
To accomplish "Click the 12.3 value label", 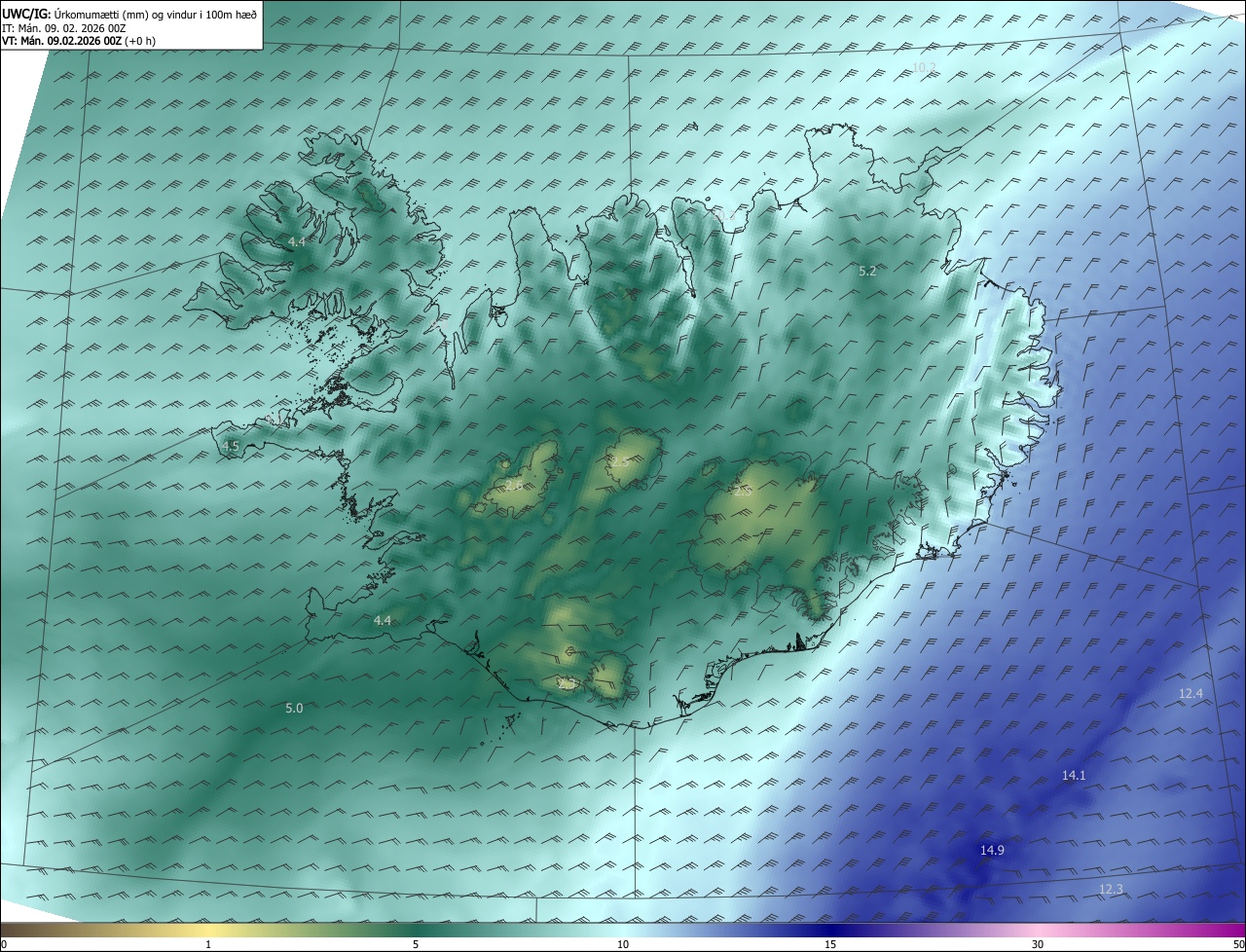I will [1111, 889].
